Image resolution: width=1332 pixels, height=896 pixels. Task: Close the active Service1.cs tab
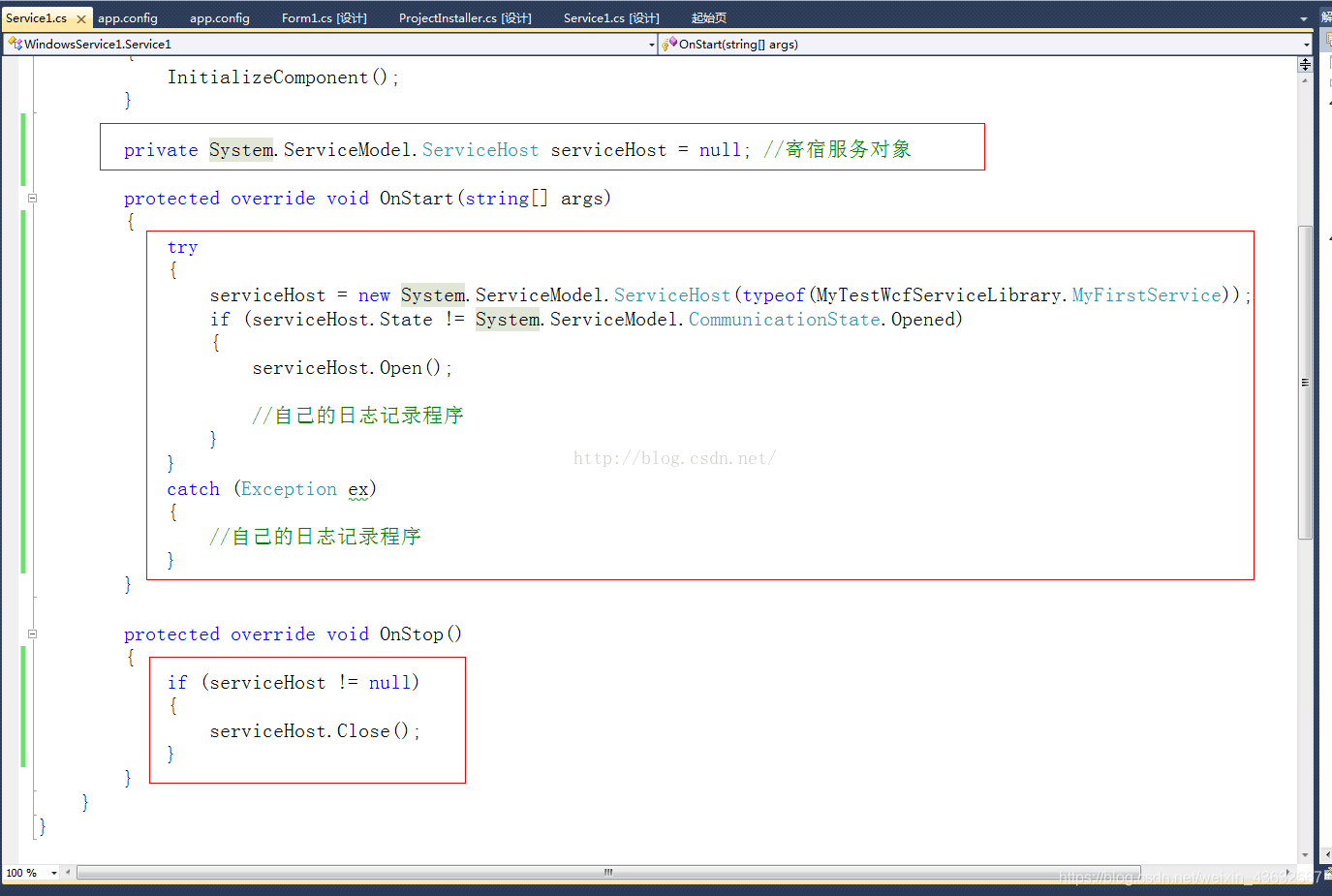pos(81,18)
